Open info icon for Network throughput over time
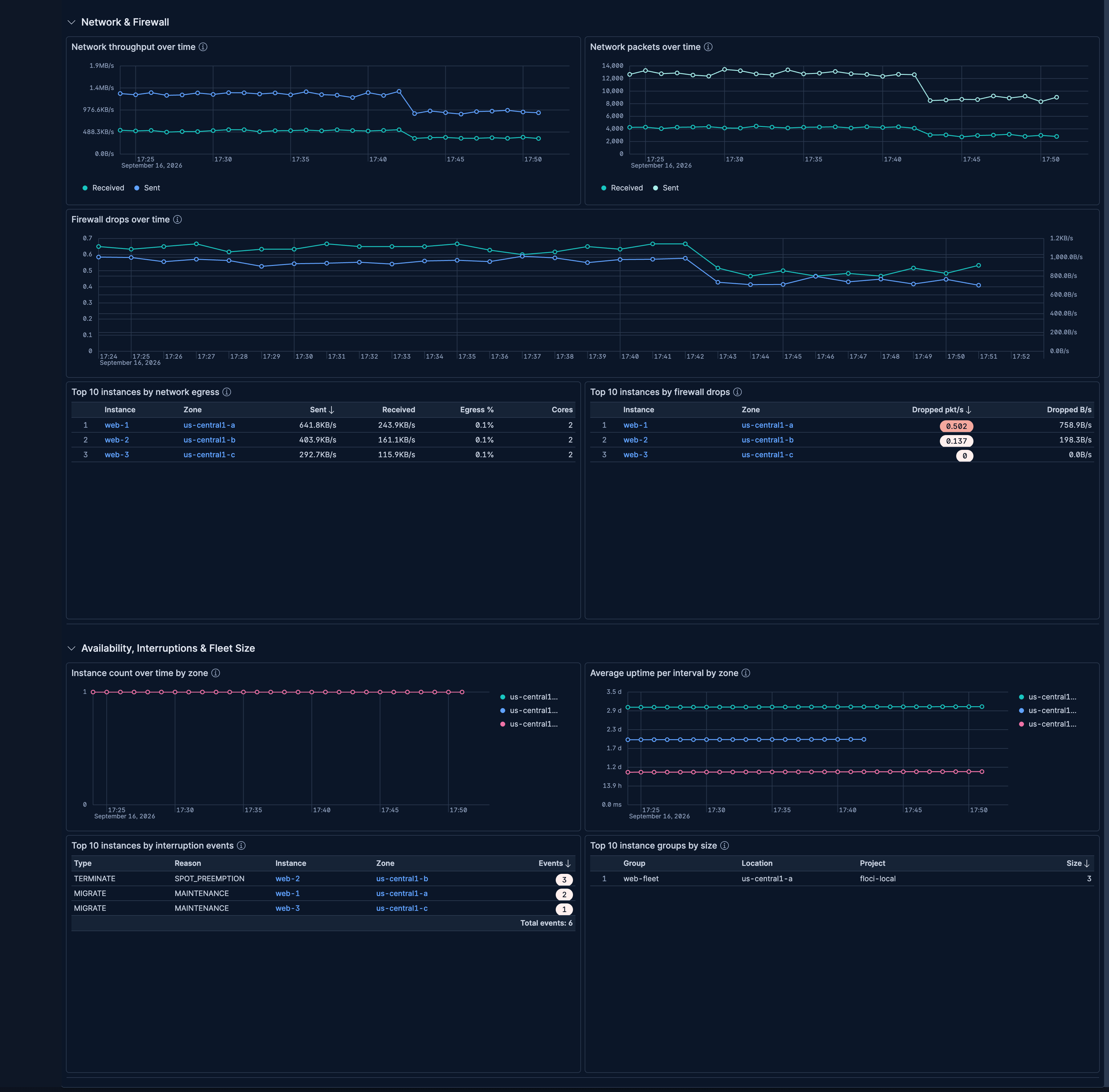 pos(203,47)
